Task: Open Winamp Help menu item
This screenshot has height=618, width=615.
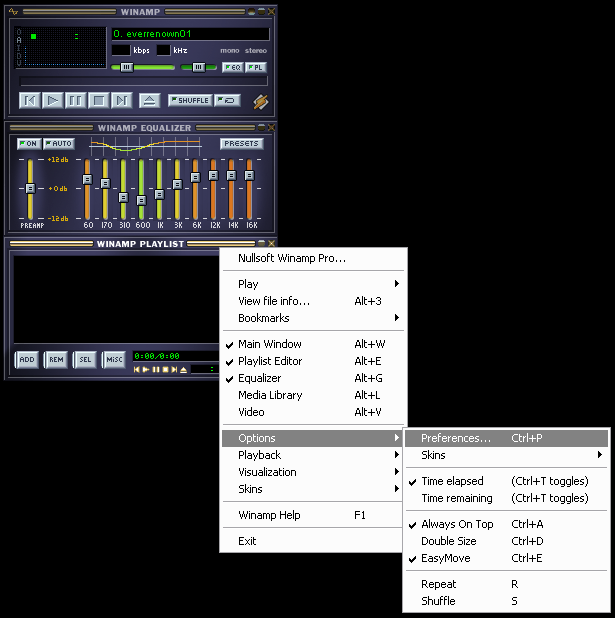Action: pos(313,515)
